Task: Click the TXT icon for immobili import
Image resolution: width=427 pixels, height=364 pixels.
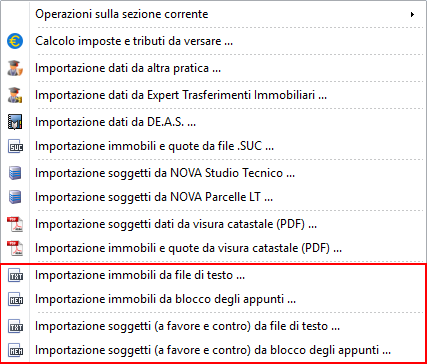Action: point(15,275)
